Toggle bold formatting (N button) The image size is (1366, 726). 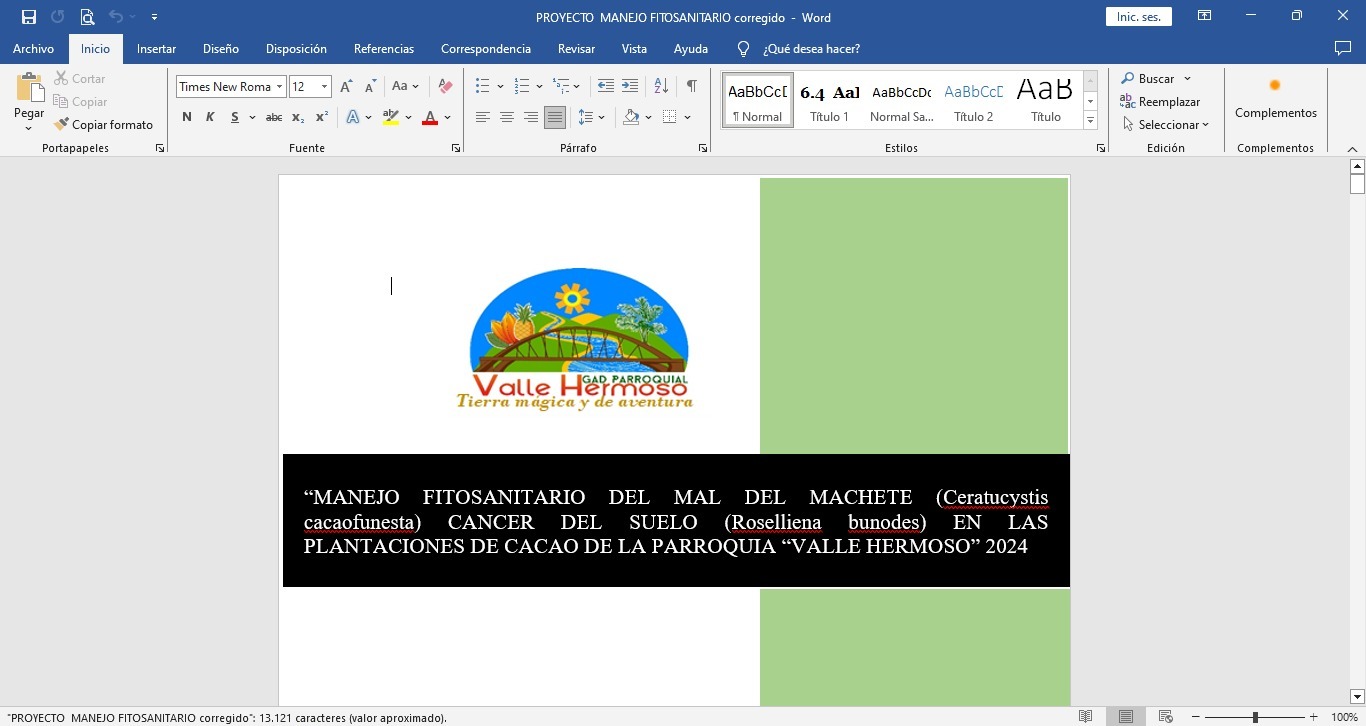187,118
